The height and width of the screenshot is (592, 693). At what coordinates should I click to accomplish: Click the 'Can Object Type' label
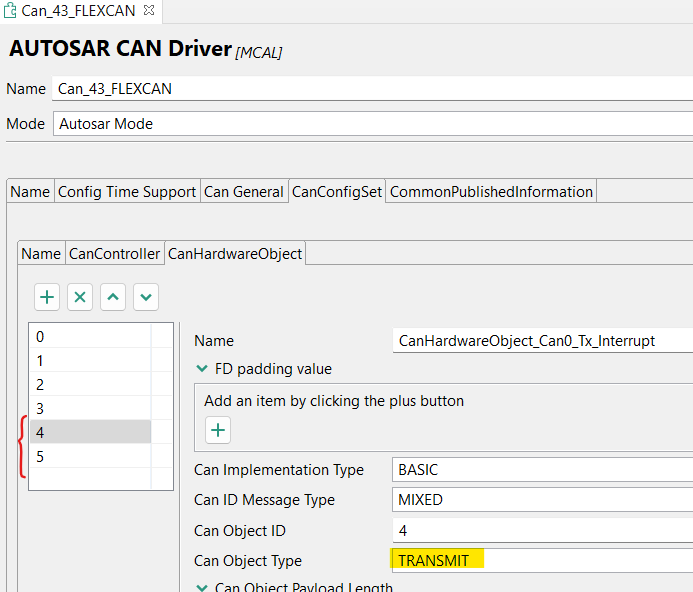tap(248, 561)
